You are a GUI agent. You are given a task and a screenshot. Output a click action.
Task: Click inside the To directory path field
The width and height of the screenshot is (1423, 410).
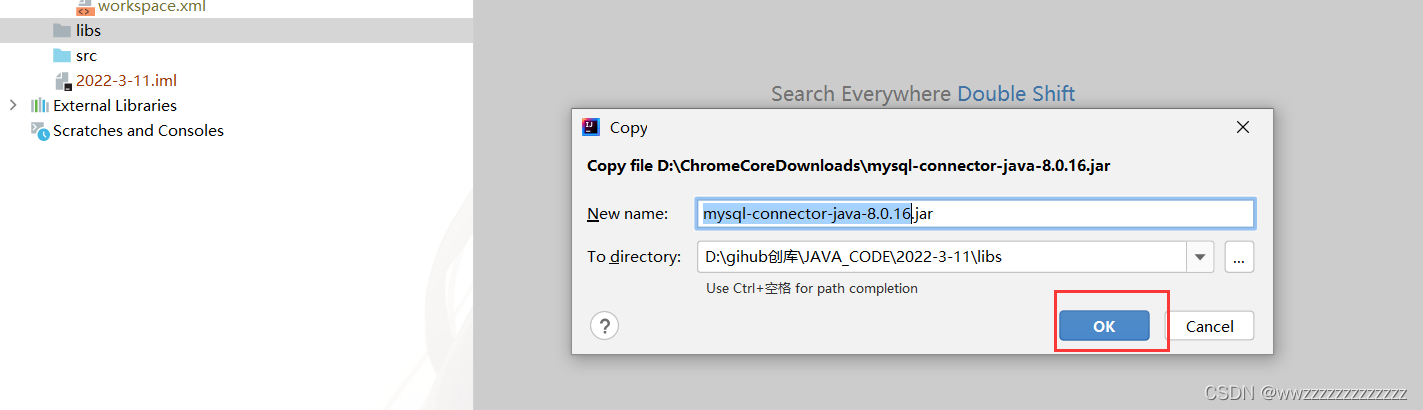click(942, 257)
